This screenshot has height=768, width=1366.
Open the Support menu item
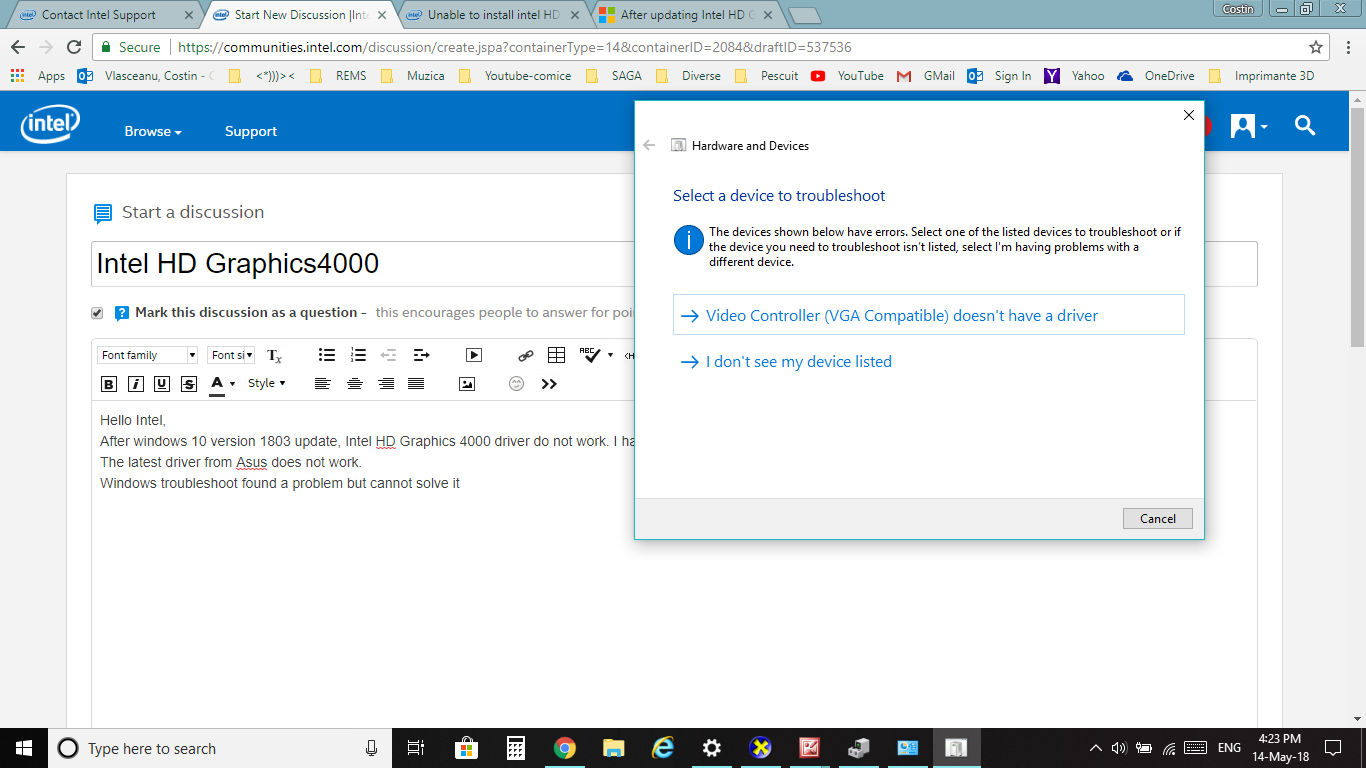[x=251, y=131]
